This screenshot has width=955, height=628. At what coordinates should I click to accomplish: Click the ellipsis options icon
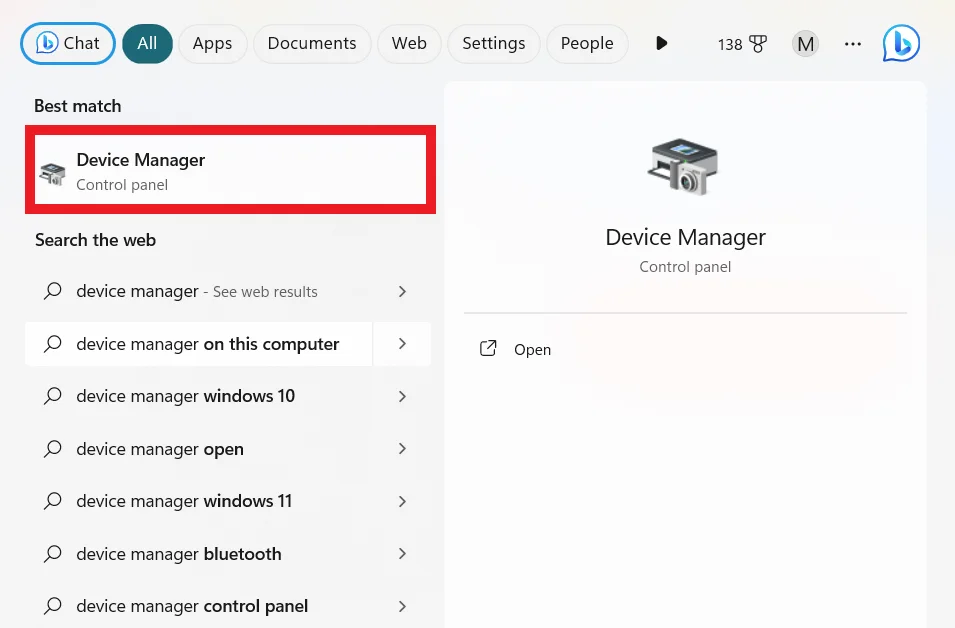[x=852, y=43]
